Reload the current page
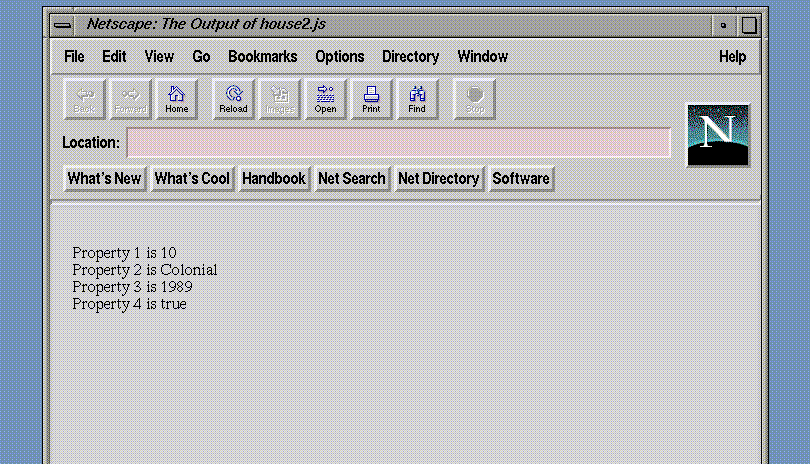 [x=233, y=99]
